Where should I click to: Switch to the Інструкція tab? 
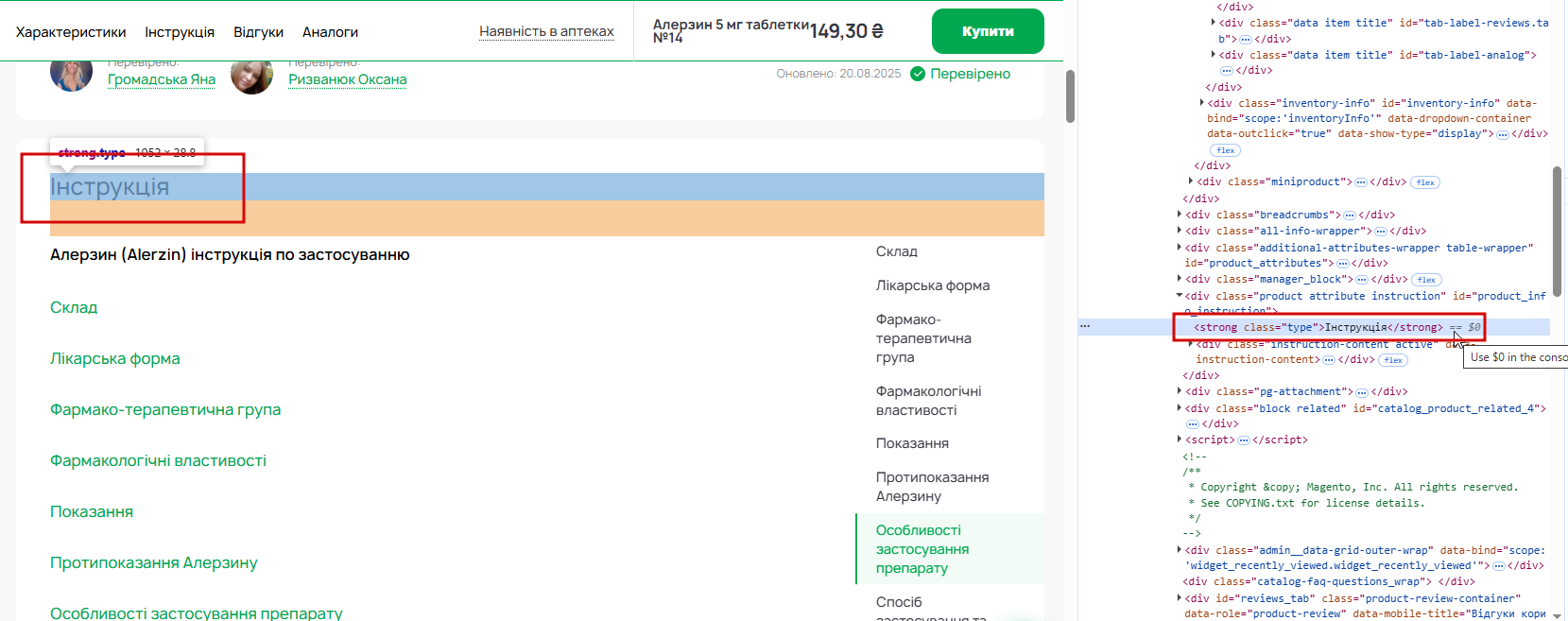(x=180, y=32)
